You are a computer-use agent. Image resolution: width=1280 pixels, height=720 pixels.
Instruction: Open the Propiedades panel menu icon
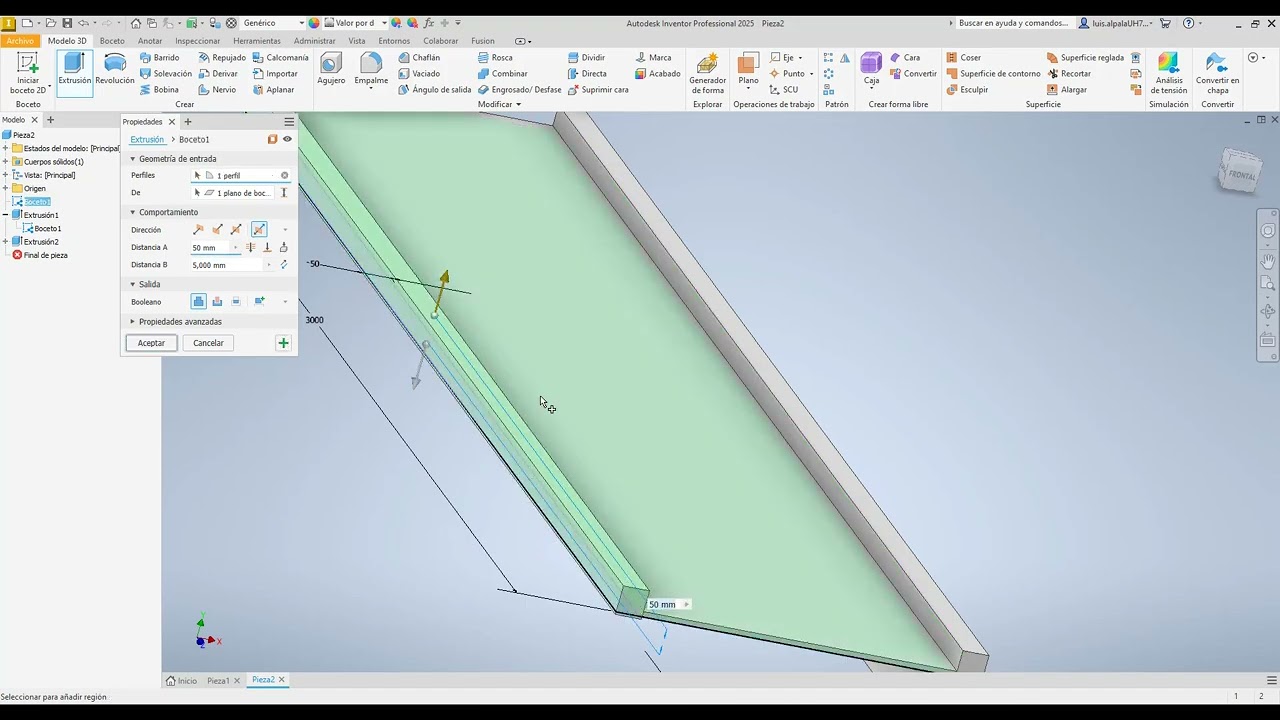(289, 122)
